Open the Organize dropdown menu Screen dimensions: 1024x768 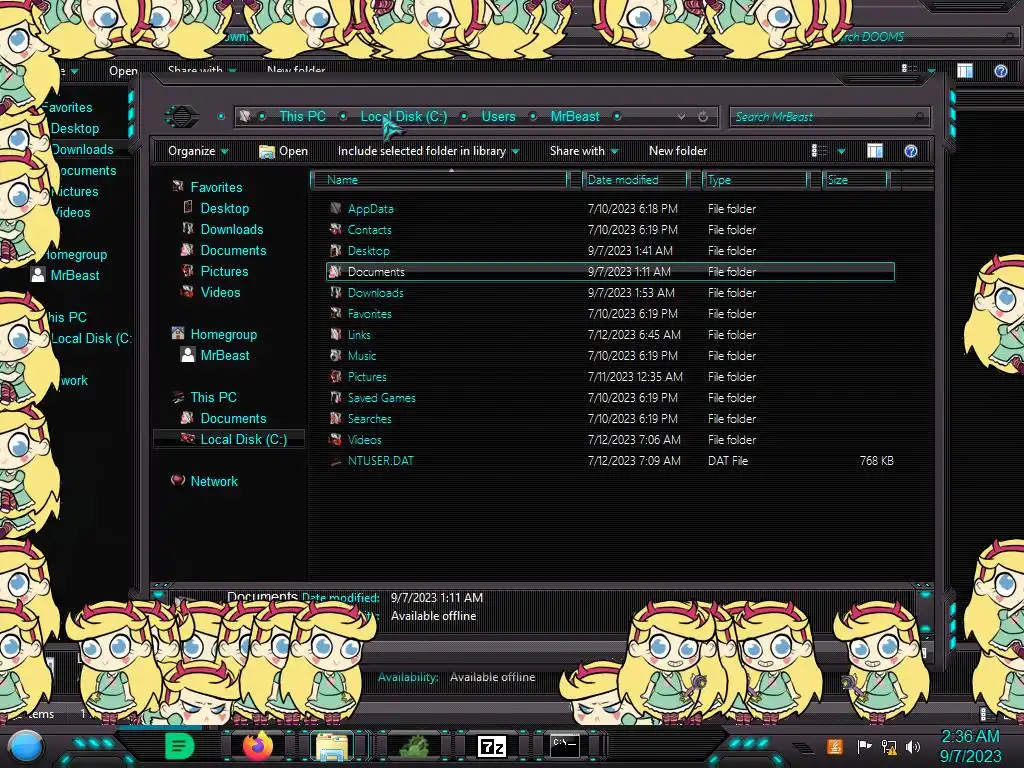198,151
